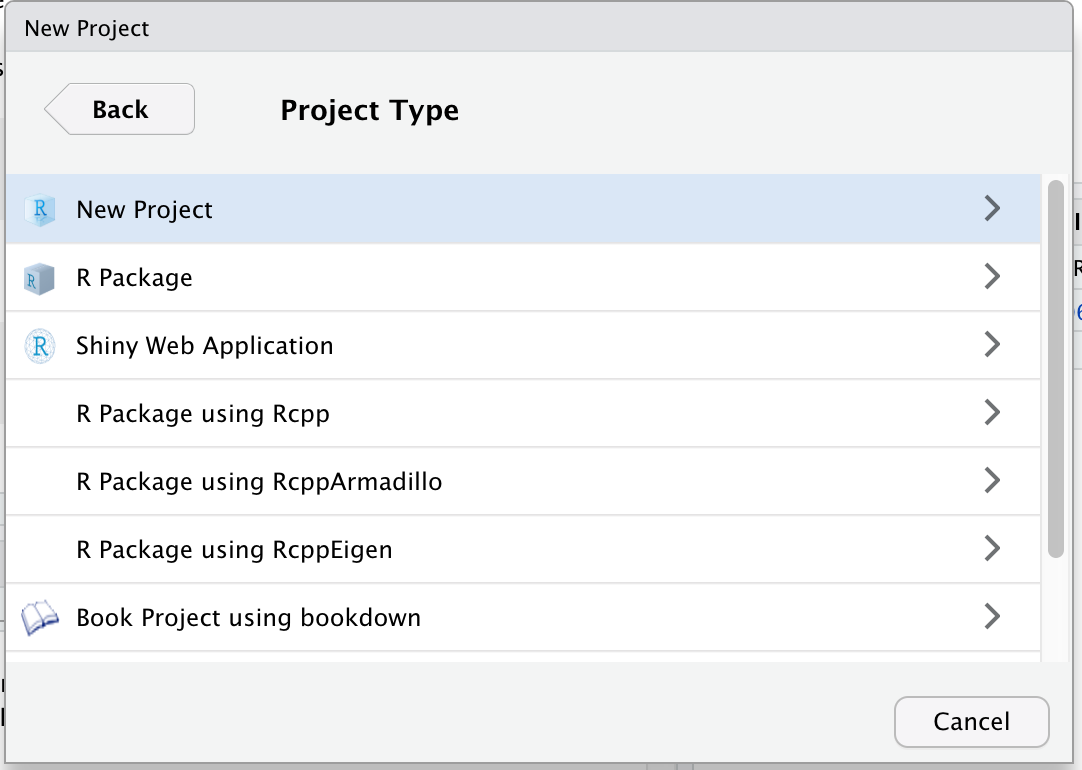This screenshot has width=1082, height=770.
Task: Click the bookdown open book icon
Action: pos(39,617)
